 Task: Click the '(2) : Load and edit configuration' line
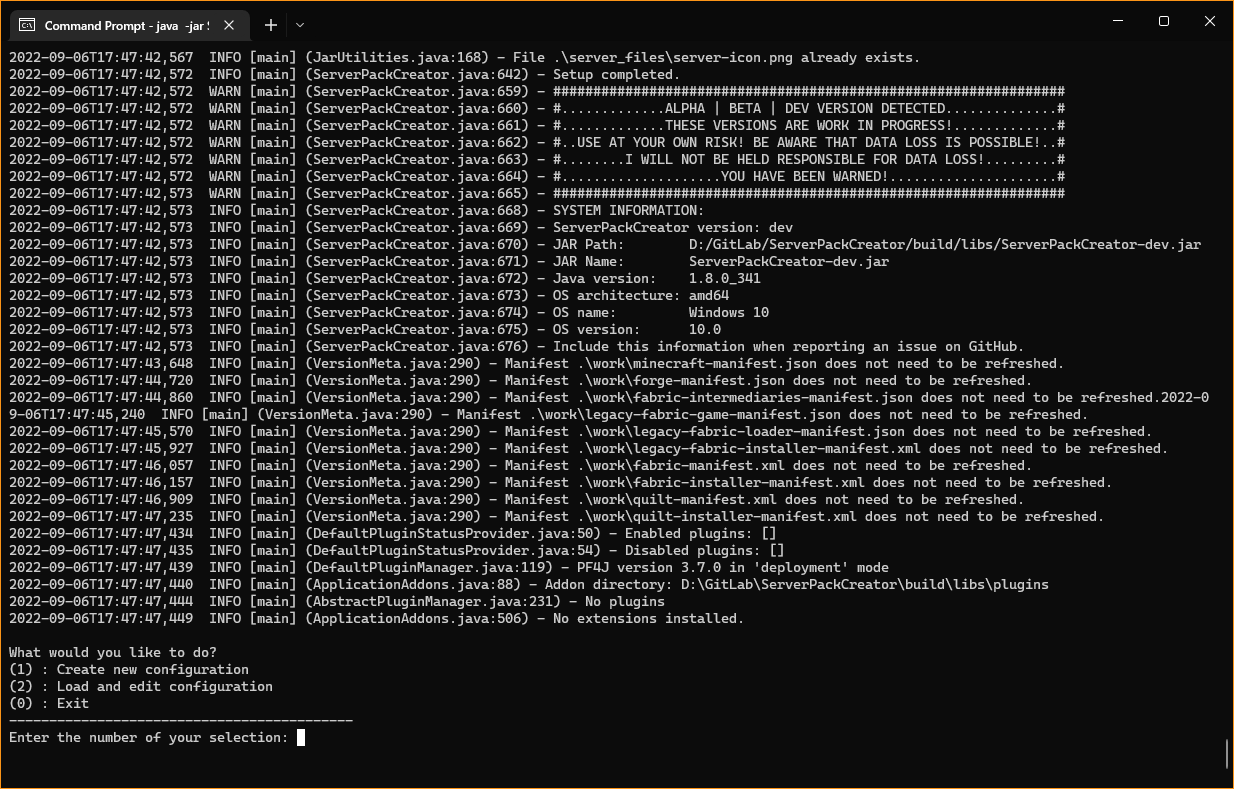141,687
